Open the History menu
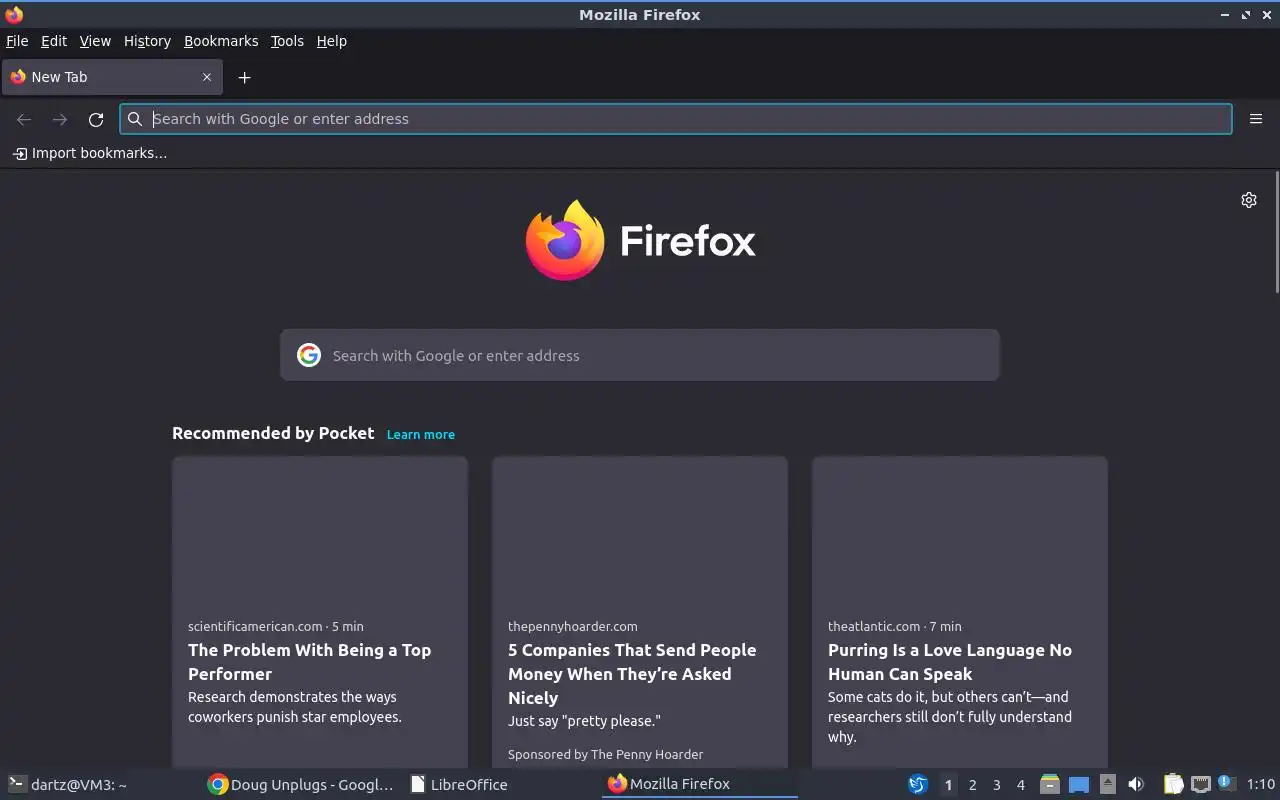This screenshot has height=800, width=1280. point(147,41)
